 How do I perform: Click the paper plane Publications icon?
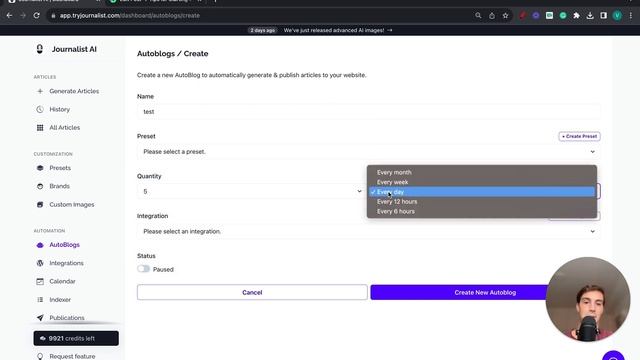click(x=40, y=318)
